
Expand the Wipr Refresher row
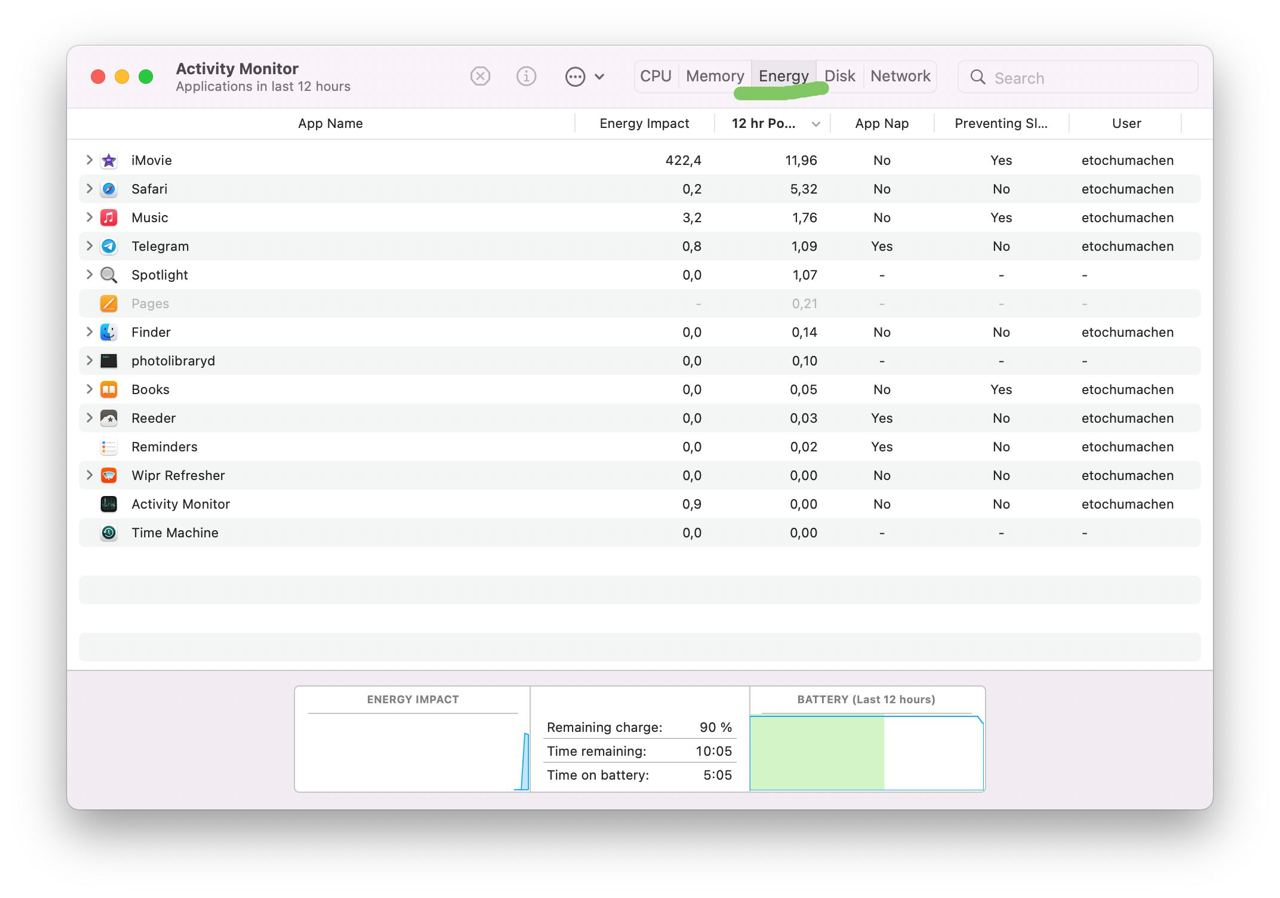click(89, 475)
